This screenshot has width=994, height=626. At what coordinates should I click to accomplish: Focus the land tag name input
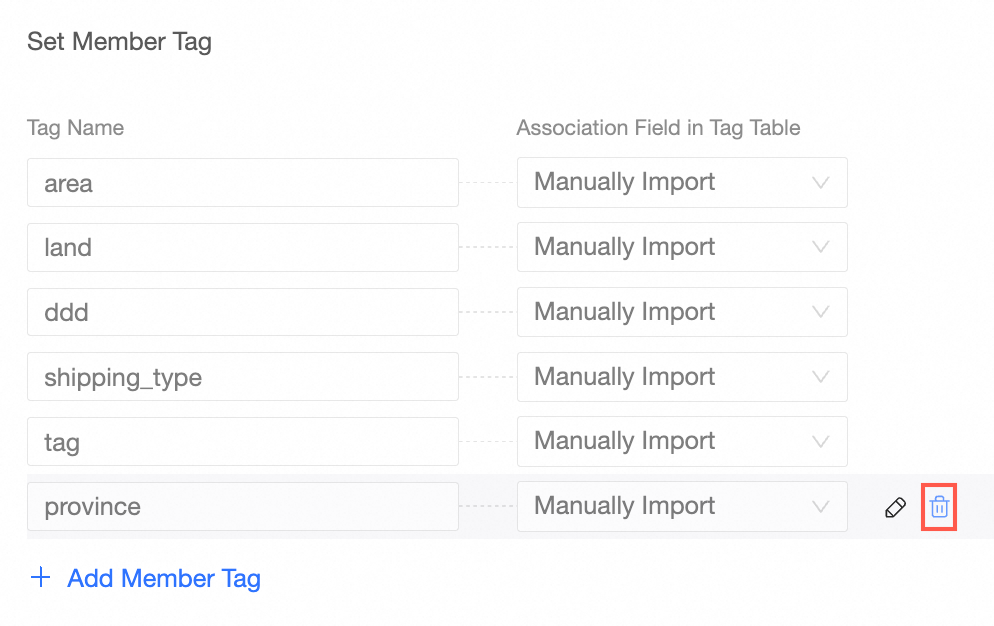[x=242, y=247]
